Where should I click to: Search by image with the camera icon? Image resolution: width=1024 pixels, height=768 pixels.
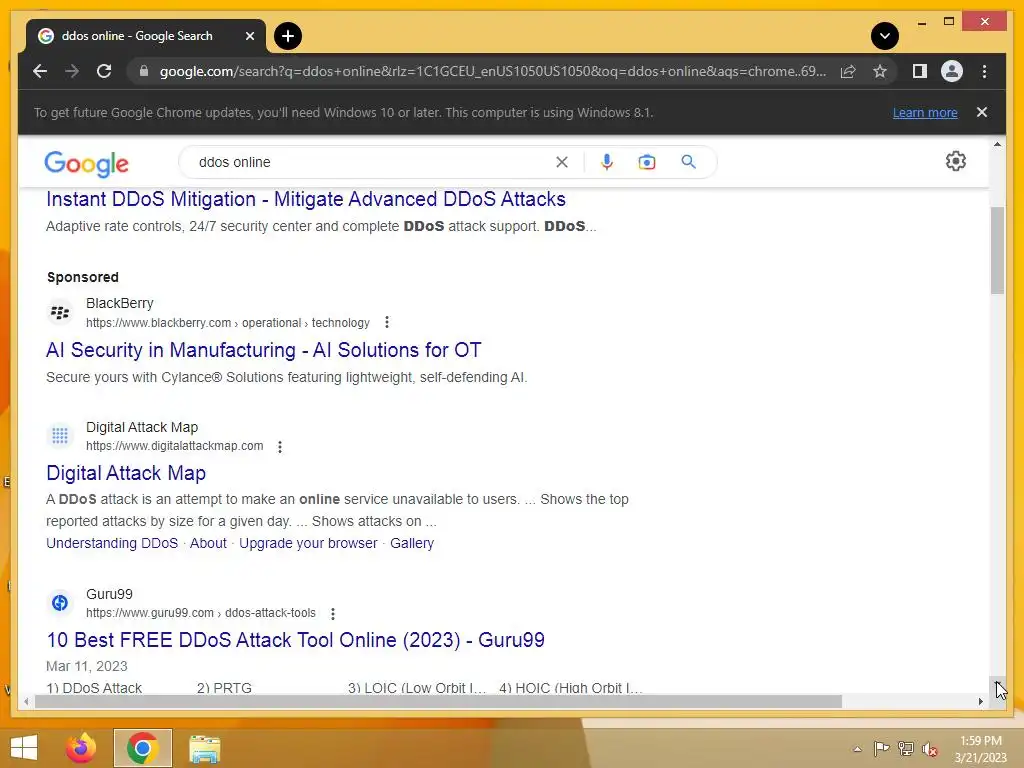tap(647, 162)
